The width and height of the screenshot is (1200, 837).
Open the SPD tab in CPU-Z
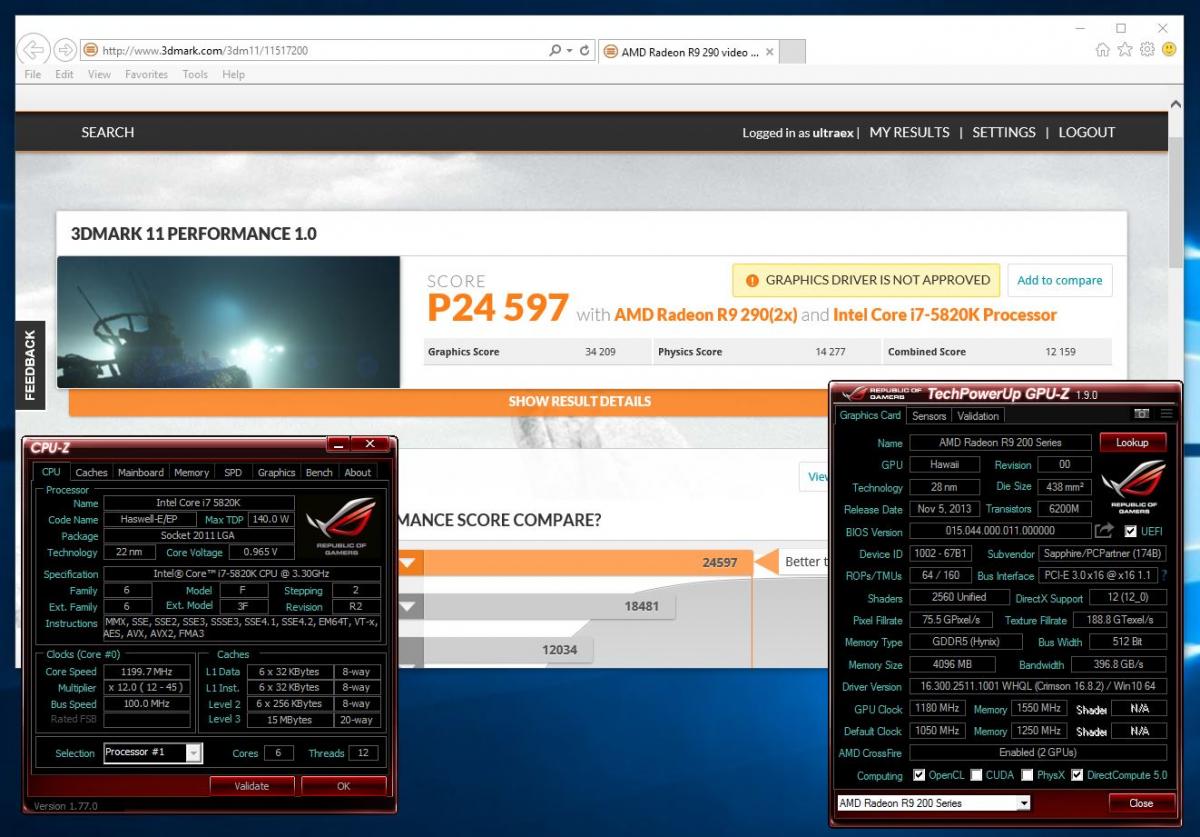pyautogui.click(x=232, y=473)
